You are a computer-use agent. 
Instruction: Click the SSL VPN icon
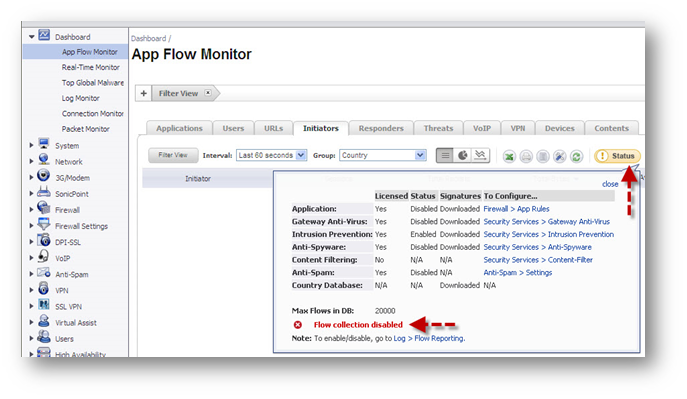(x=43, y=304)
